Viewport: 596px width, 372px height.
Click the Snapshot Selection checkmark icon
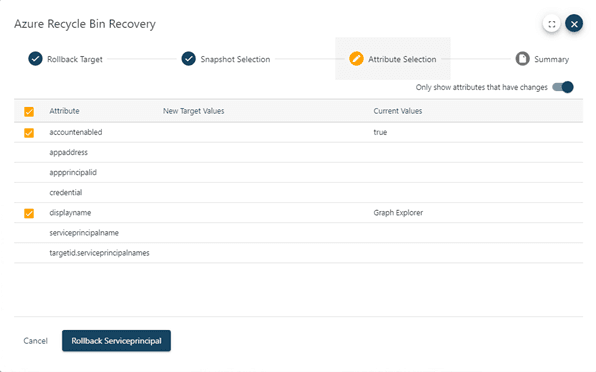pos(189,59)
